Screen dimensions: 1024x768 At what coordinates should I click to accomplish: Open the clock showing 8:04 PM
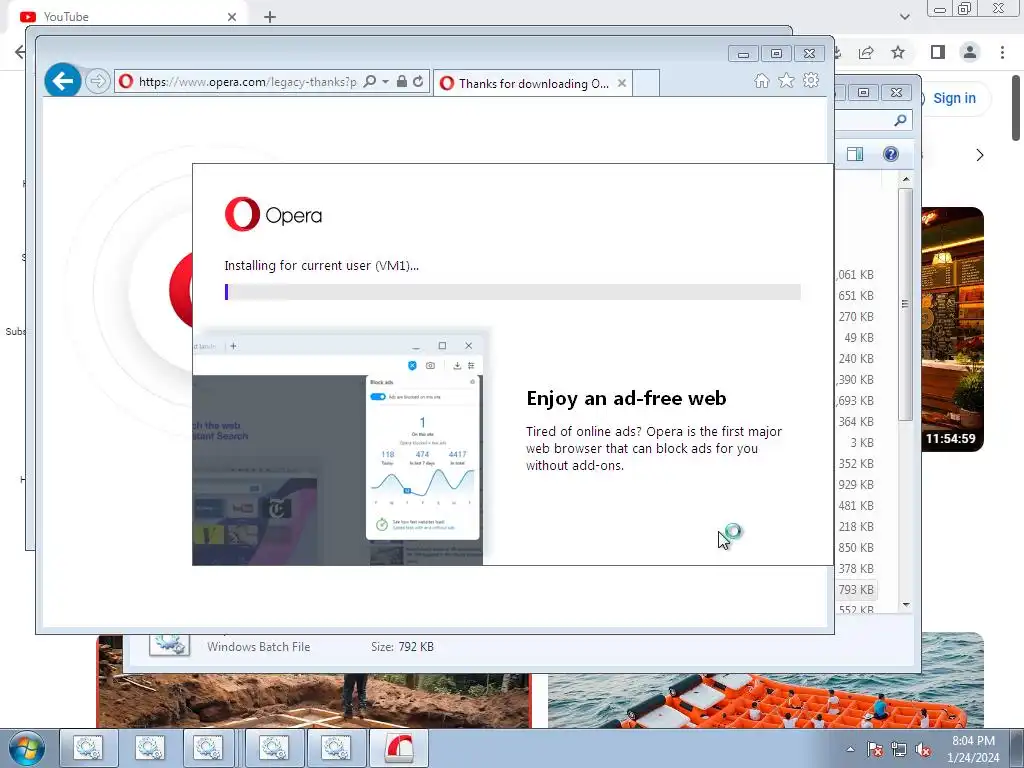[x=972, y=749]
